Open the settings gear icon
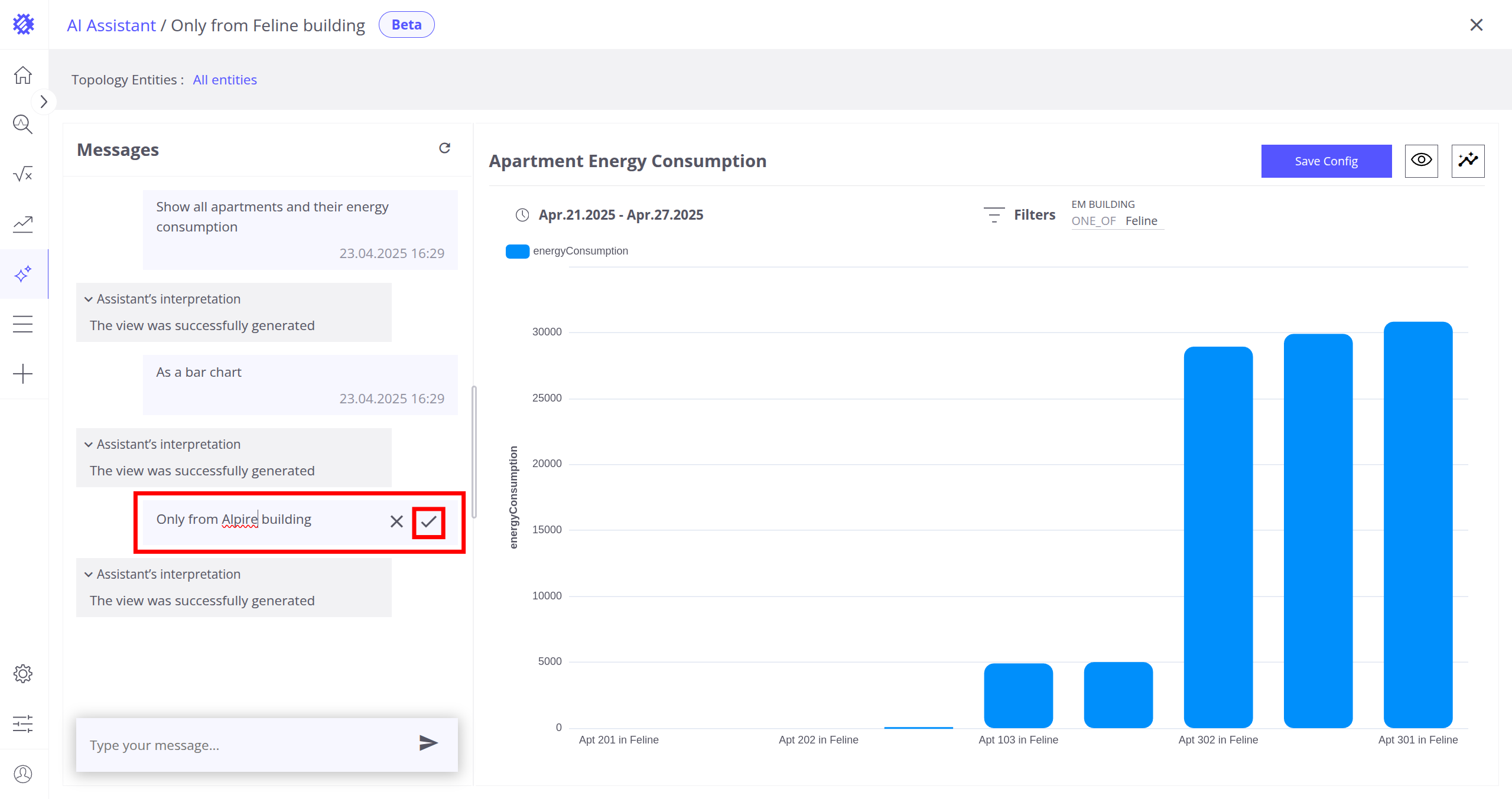Image resolution: width=1512 pixels, height=799 pixels. [x=23, y=674]
